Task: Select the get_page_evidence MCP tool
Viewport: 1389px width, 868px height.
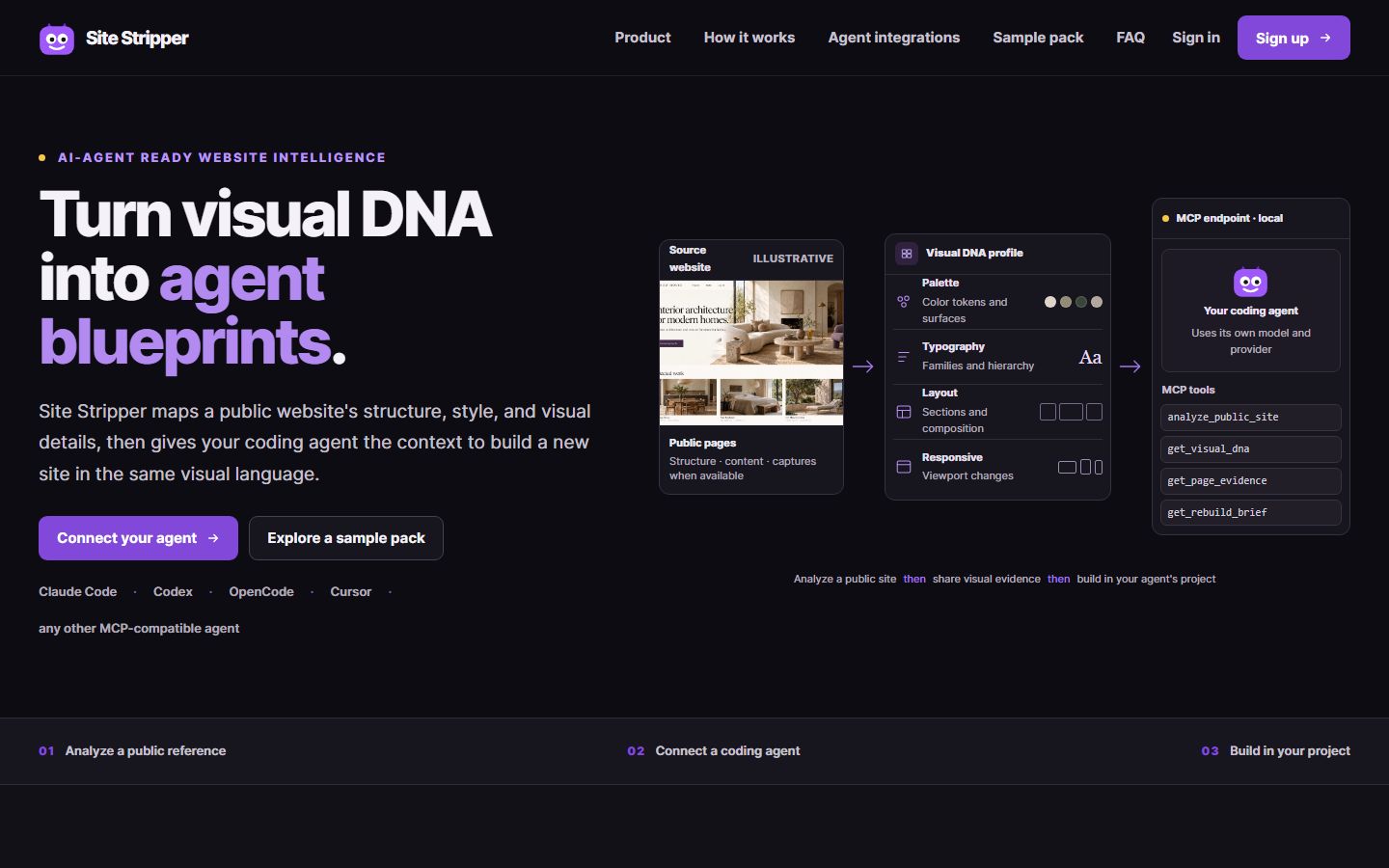Action: pyautogui.click(x=1250, y=481)
